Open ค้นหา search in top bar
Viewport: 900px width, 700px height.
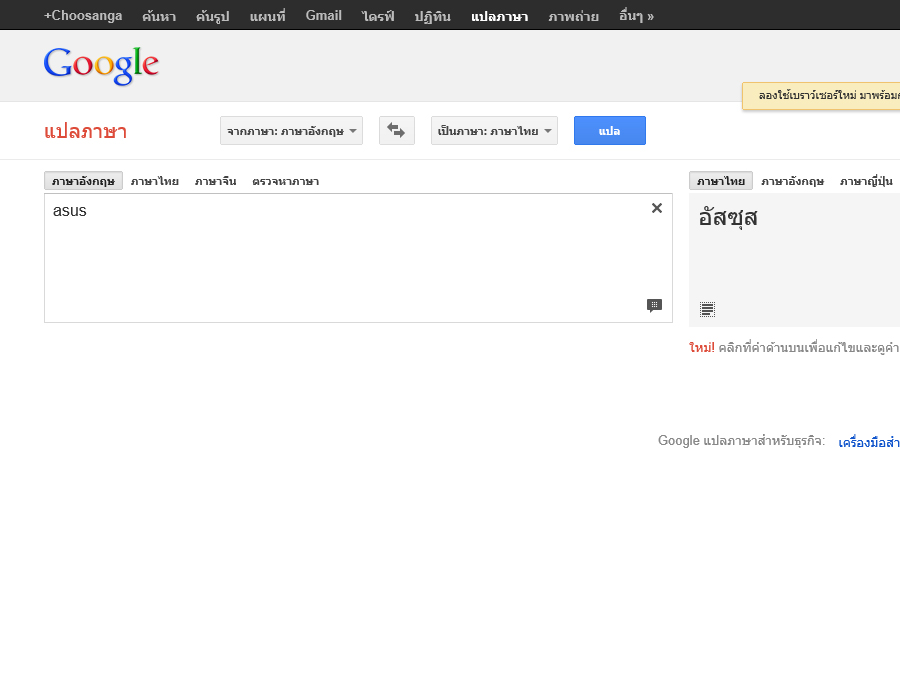coord(159,16)
